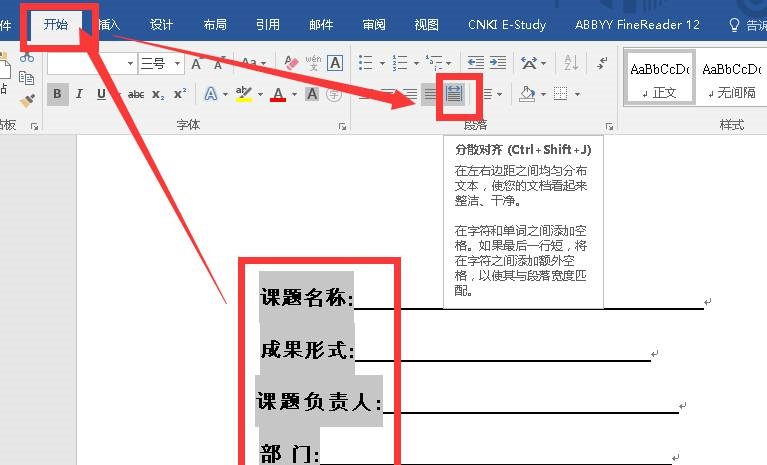The height and width of the screenshot is (465, 767).
Task: Expand multilevel list dropdown arrow
Action: click(449, 63)
